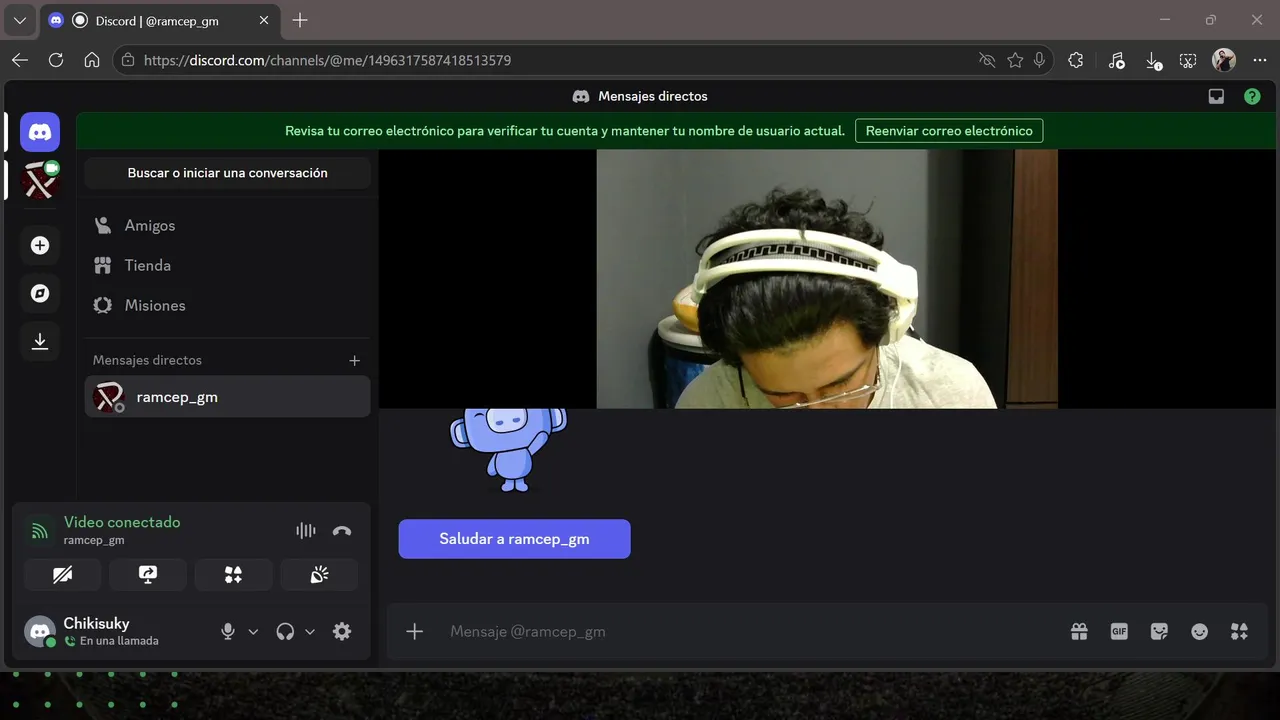This screenshot has height=720, width=1280.
Task: Bookmark page with star icon
Action: 1015,60
